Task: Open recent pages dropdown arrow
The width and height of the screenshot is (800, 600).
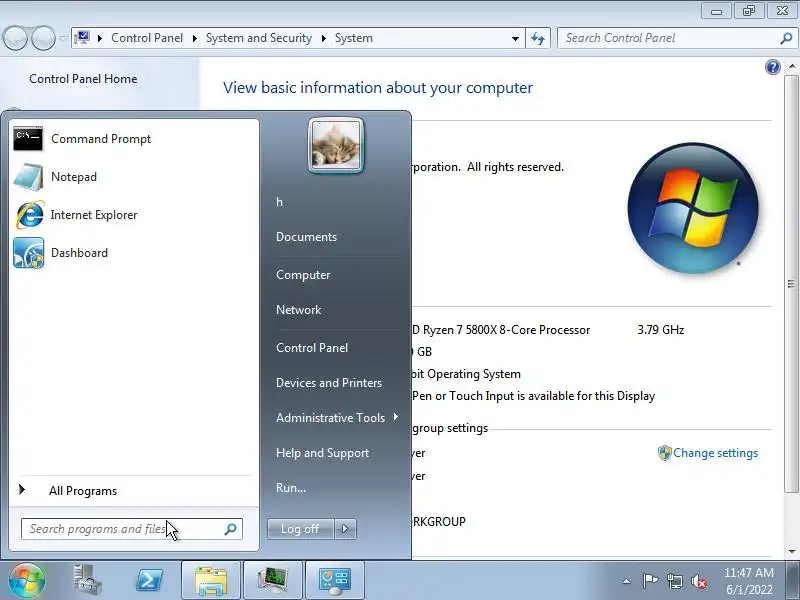Action: pos(63,38)
